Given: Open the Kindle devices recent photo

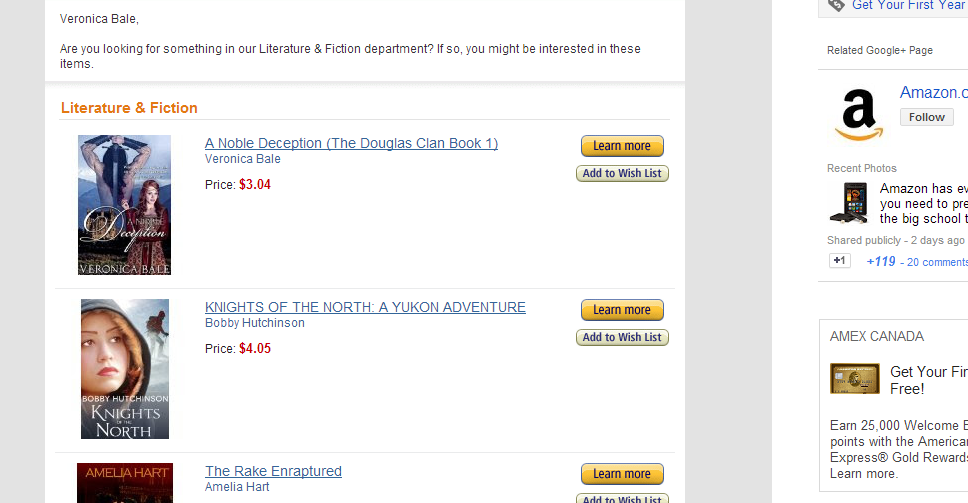Looking at the screenshot, I should click(849, 202).
